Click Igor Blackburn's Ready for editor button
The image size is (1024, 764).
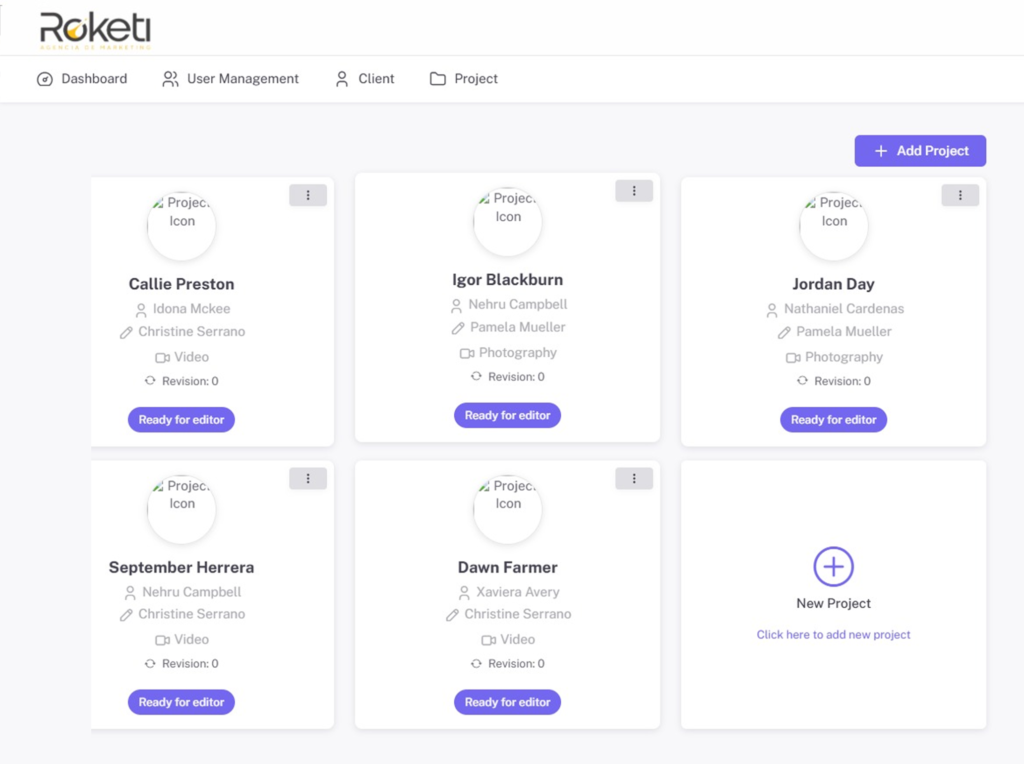tap(507, 416)
